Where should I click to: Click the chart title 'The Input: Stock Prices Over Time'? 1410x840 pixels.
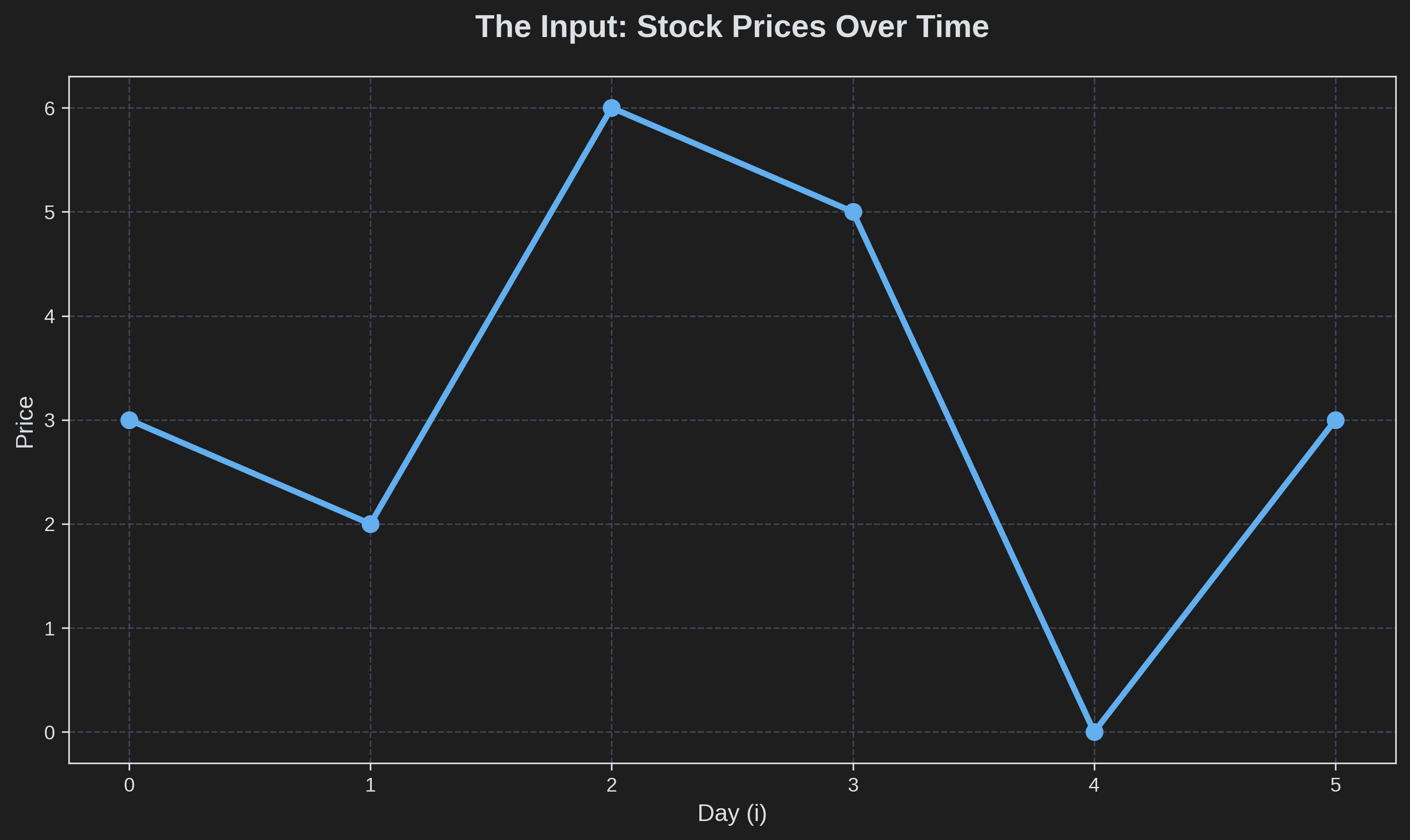tap(732, 27)
